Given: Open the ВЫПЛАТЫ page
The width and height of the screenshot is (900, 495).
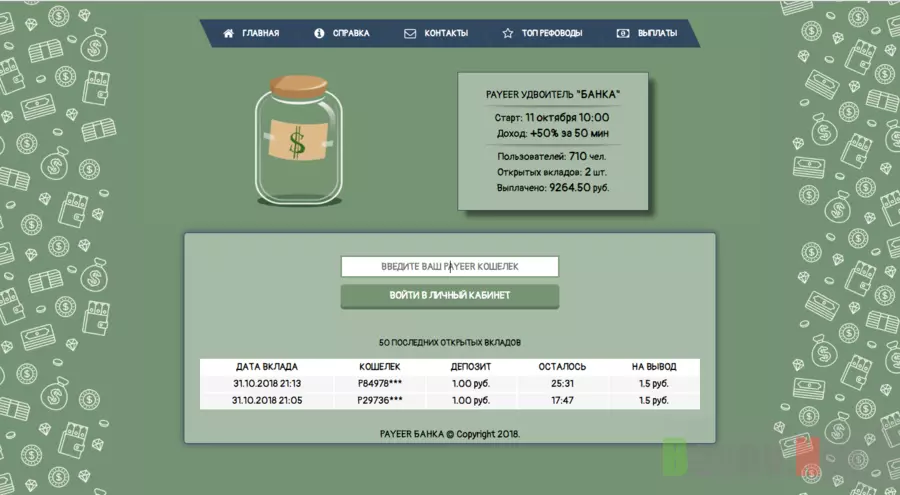Looking at the screenshot, I should tap(658, 33).
